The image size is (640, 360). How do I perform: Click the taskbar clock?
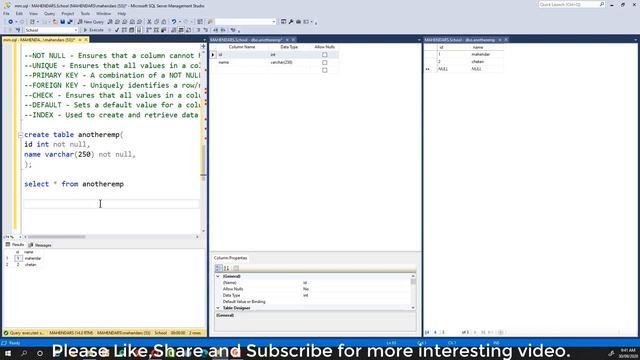point(627,353)
